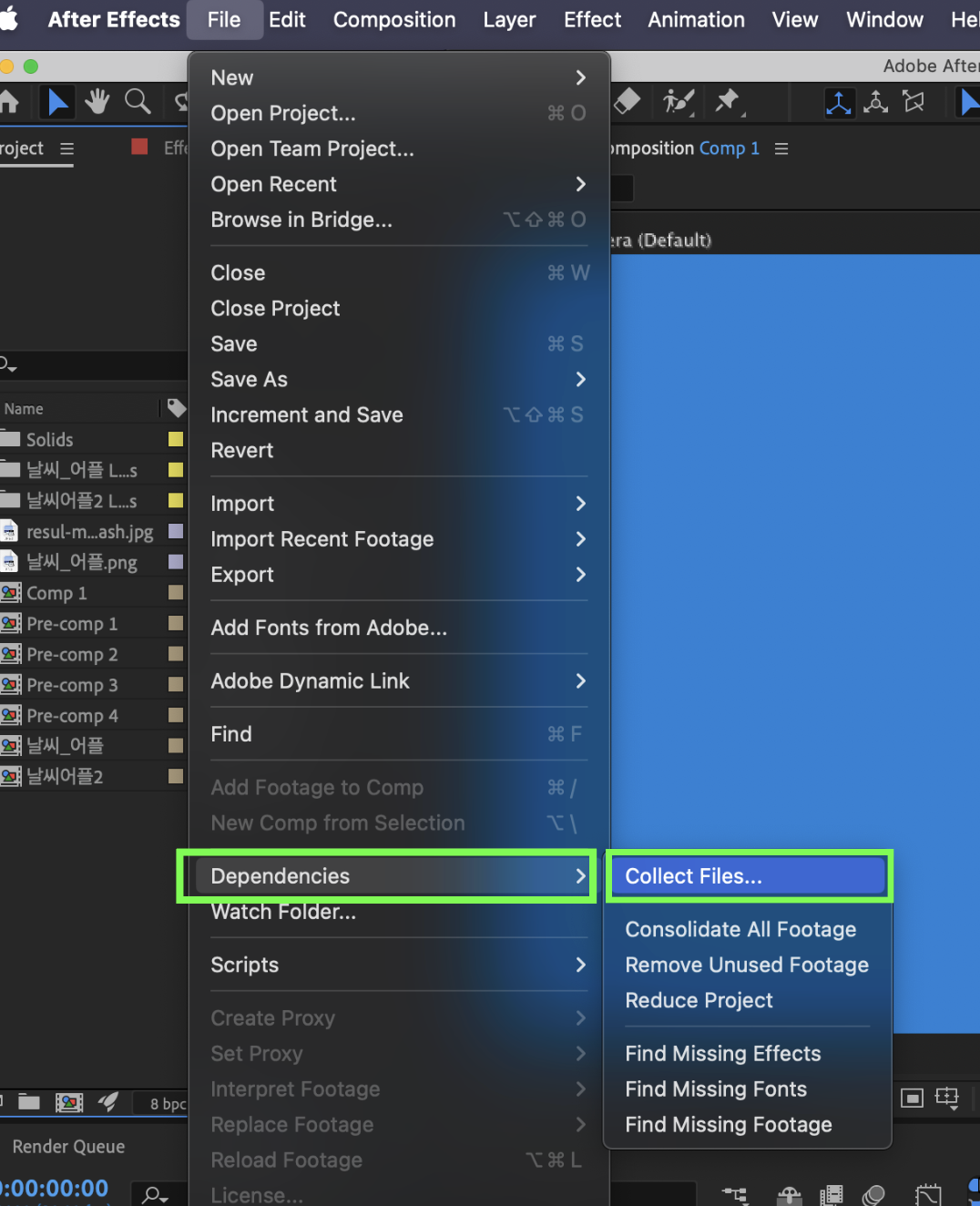Click the timeline search magnifier icon

tap(155, 1193)
